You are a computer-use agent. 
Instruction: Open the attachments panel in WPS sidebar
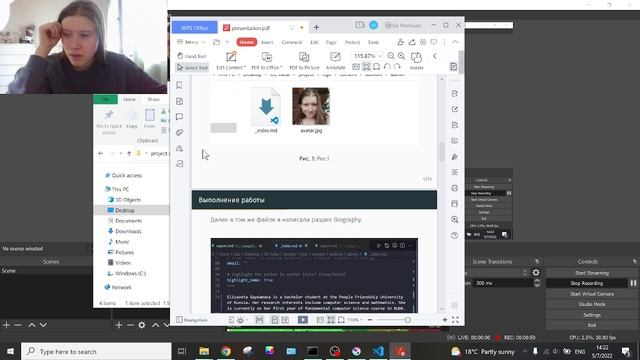tap(179, 133)
